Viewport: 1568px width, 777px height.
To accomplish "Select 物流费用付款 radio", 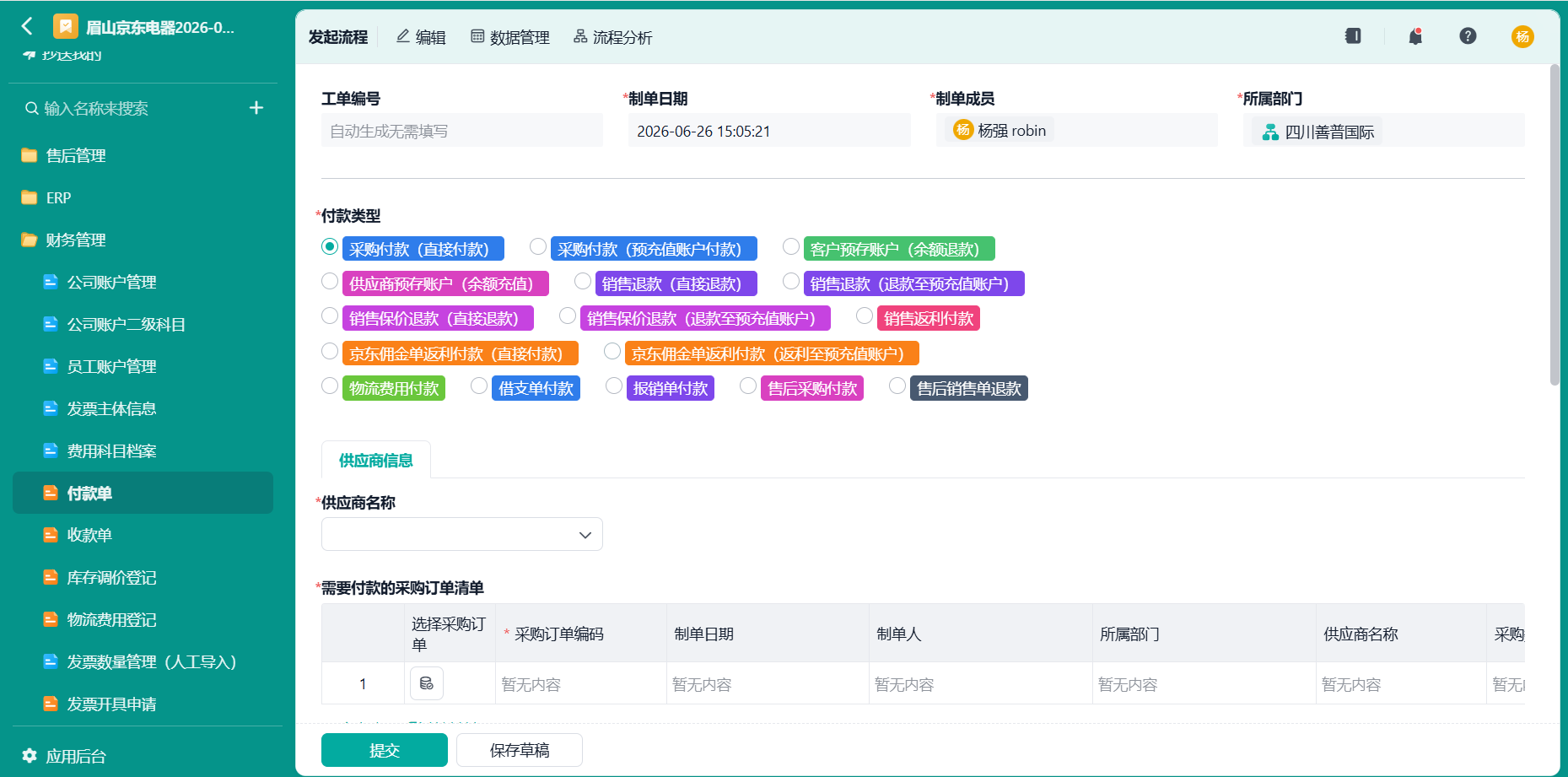I will tap(330, 386).
